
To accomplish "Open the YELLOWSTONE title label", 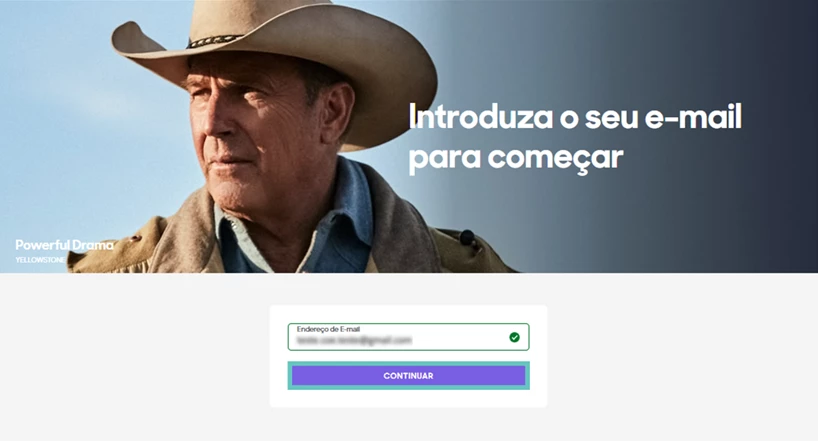I will pos(40,260).
